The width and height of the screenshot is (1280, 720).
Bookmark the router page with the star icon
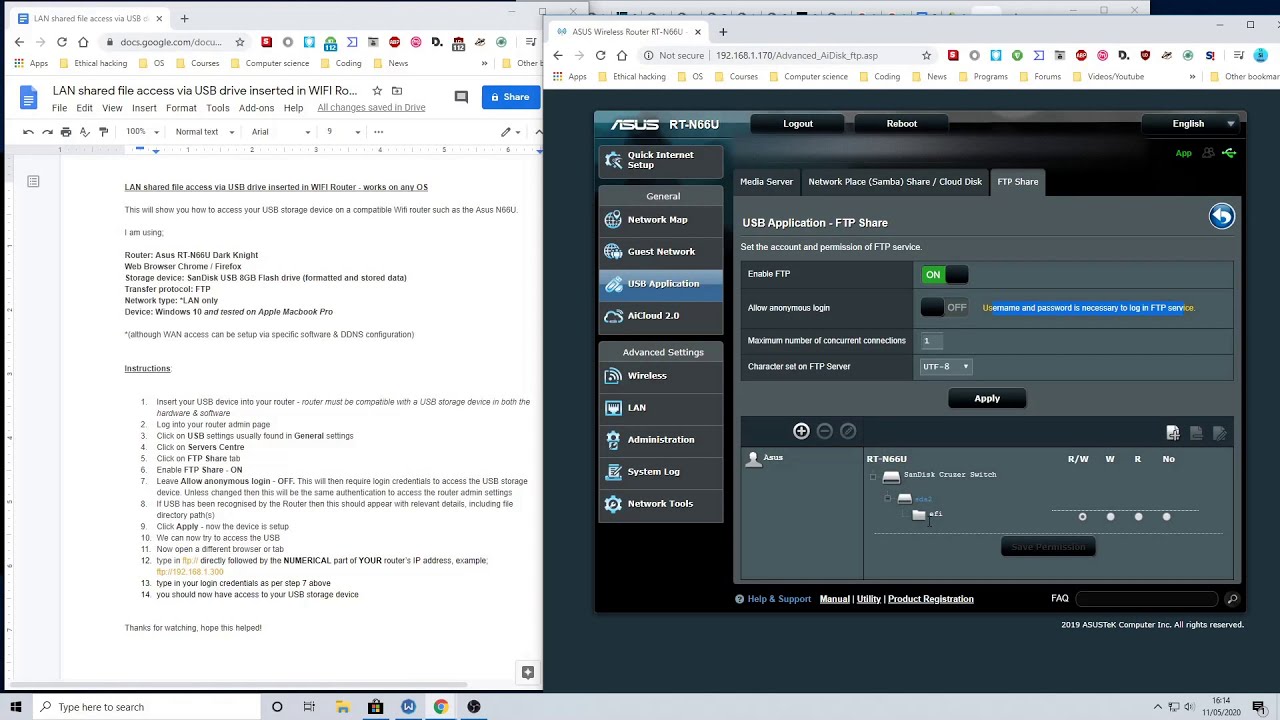tap(926, 55)
